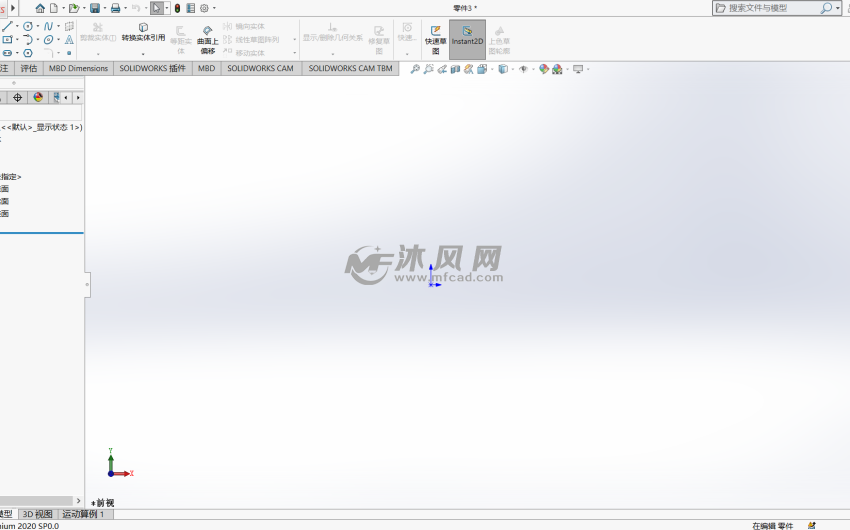Open DisplayManager color ball tab
The image size is (850, 530).
tap(38, 98)
